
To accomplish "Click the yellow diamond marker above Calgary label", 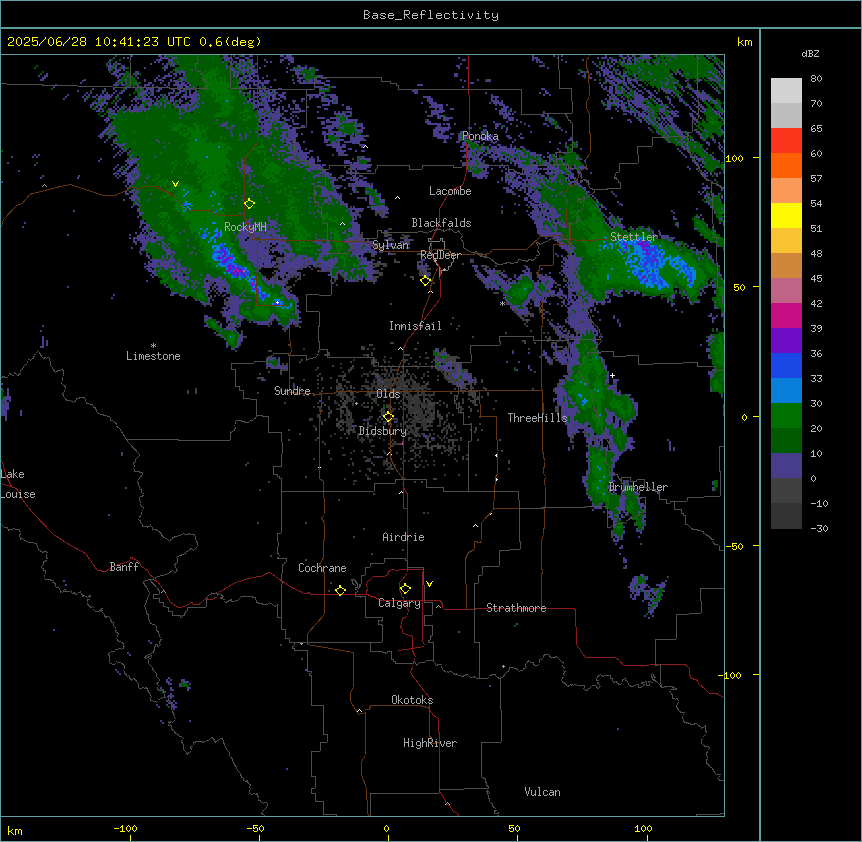I will [405, 589].
